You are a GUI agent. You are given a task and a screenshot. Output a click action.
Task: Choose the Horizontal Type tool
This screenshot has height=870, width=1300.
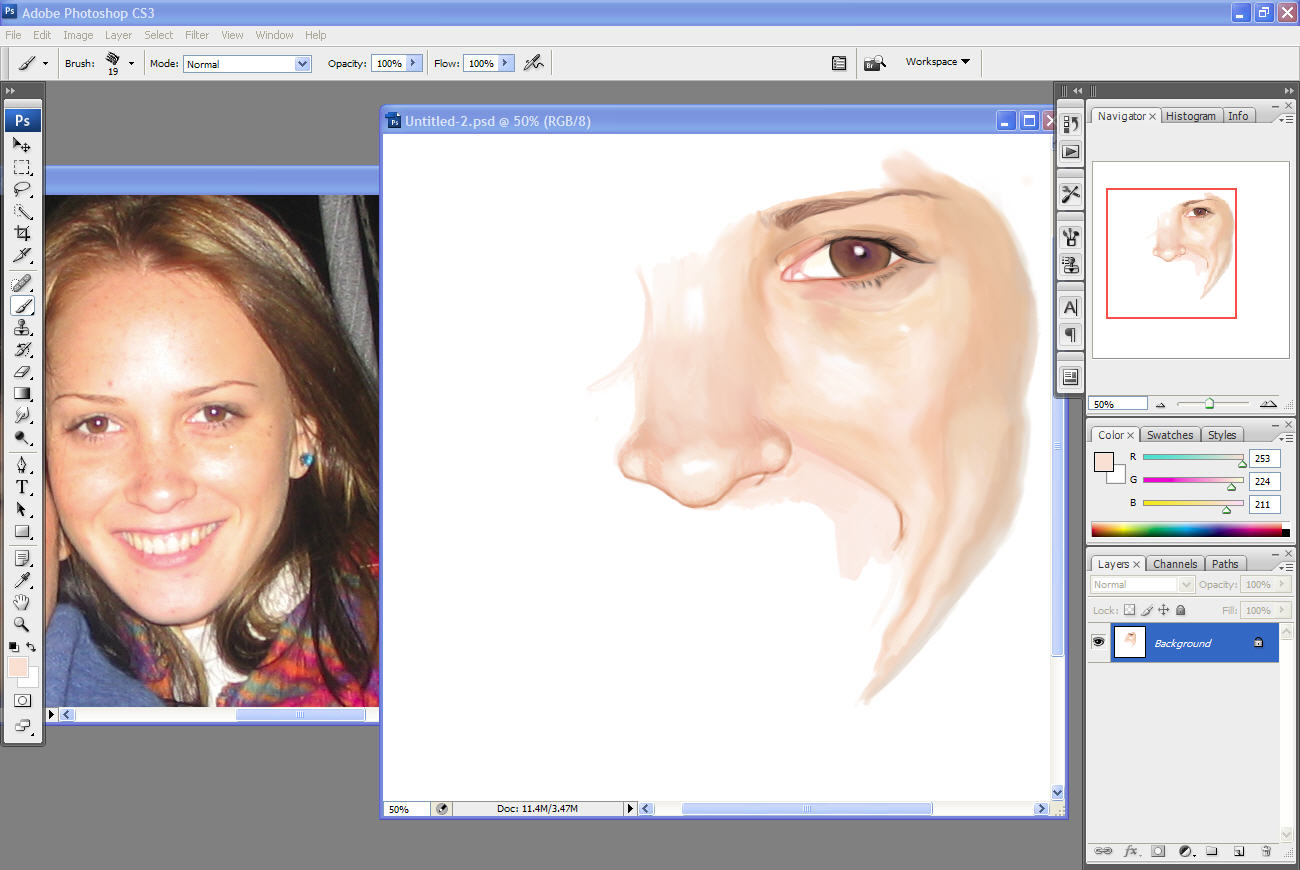22,487
